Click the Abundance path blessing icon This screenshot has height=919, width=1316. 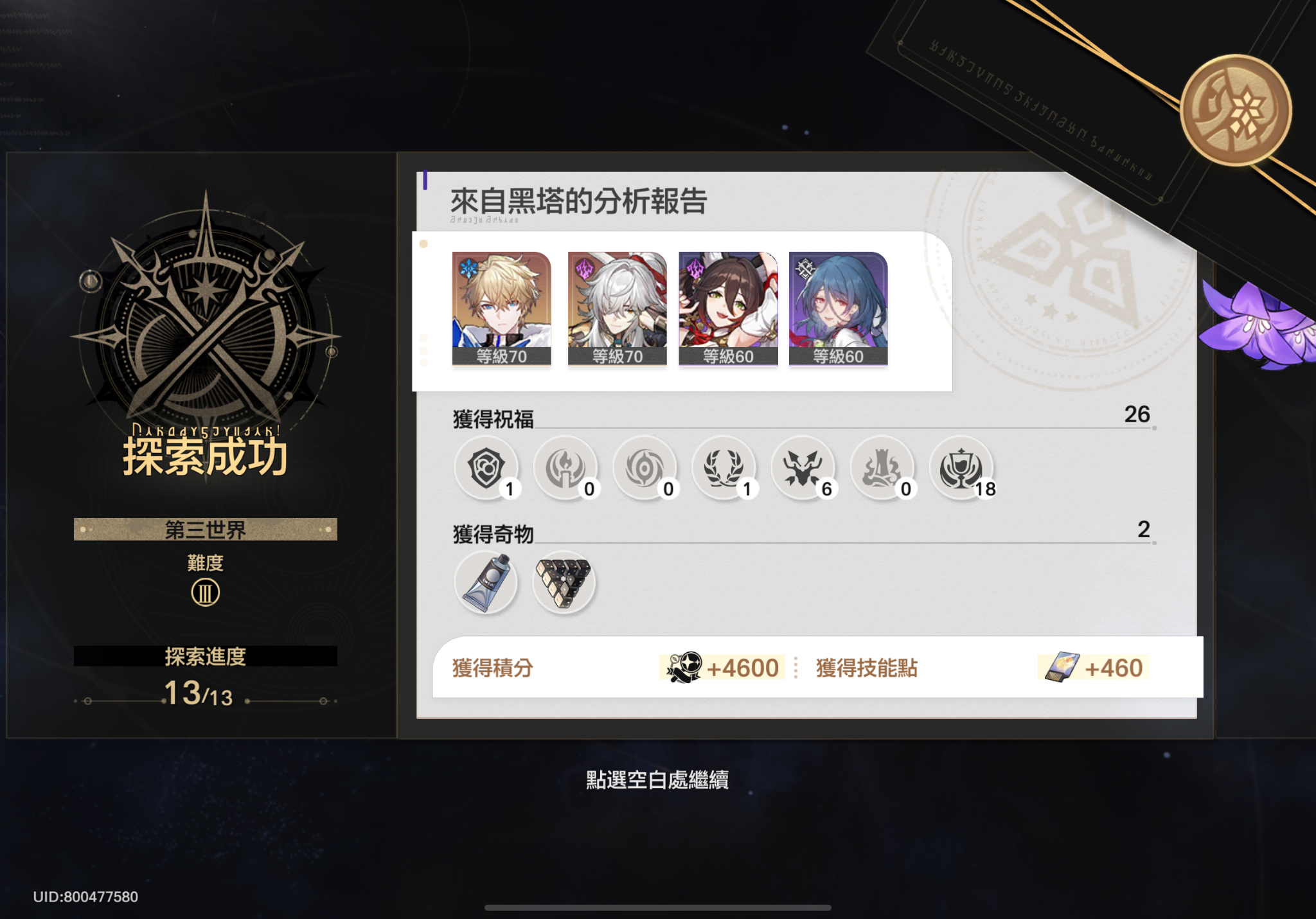(x=724, y=468)
